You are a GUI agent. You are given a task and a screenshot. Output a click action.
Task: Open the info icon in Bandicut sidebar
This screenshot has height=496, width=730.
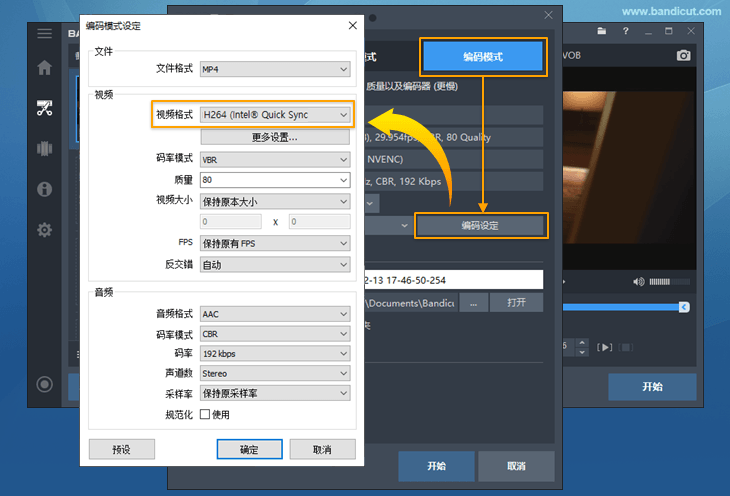click(45, 189)
